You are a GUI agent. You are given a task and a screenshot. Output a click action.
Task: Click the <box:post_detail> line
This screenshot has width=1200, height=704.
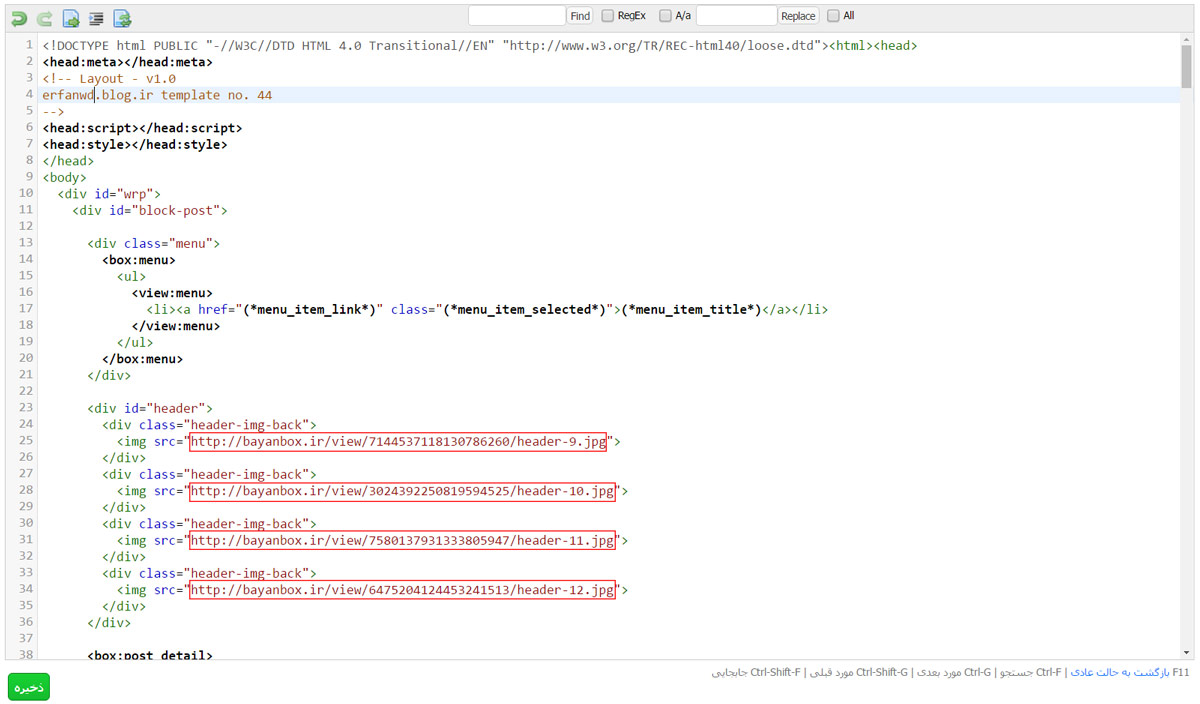coord(150,655)
